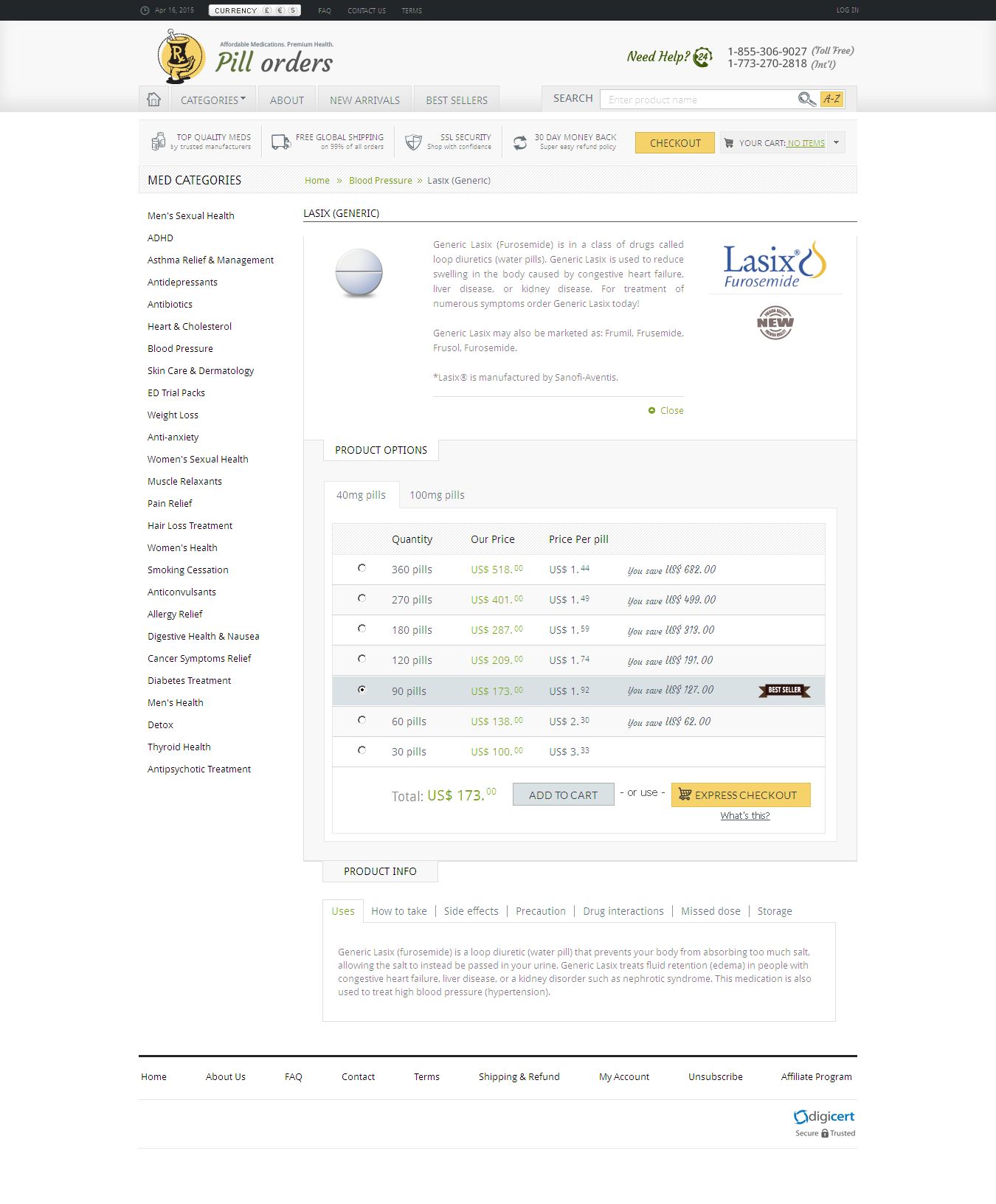Open the Shipping & Refund footer link
996x1204 pixels.
tap(519, 1077)
